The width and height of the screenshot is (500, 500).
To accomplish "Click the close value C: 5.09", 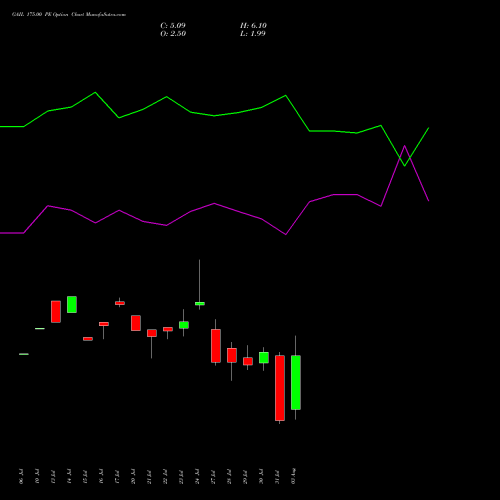I will 173,26.
